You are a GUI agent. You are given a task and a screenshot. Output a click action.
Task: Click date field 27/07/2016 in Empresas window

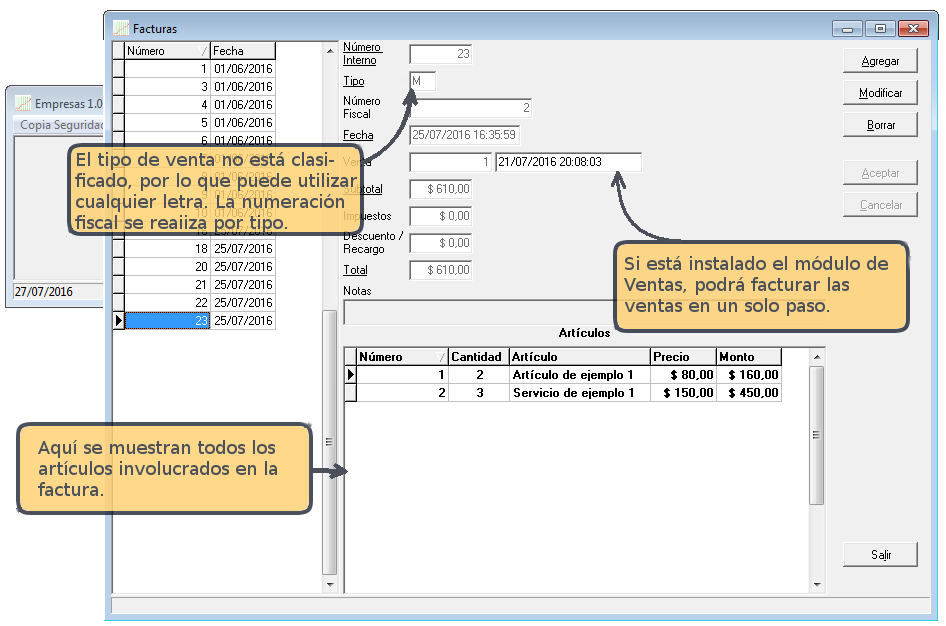click(x=57, y=291)
